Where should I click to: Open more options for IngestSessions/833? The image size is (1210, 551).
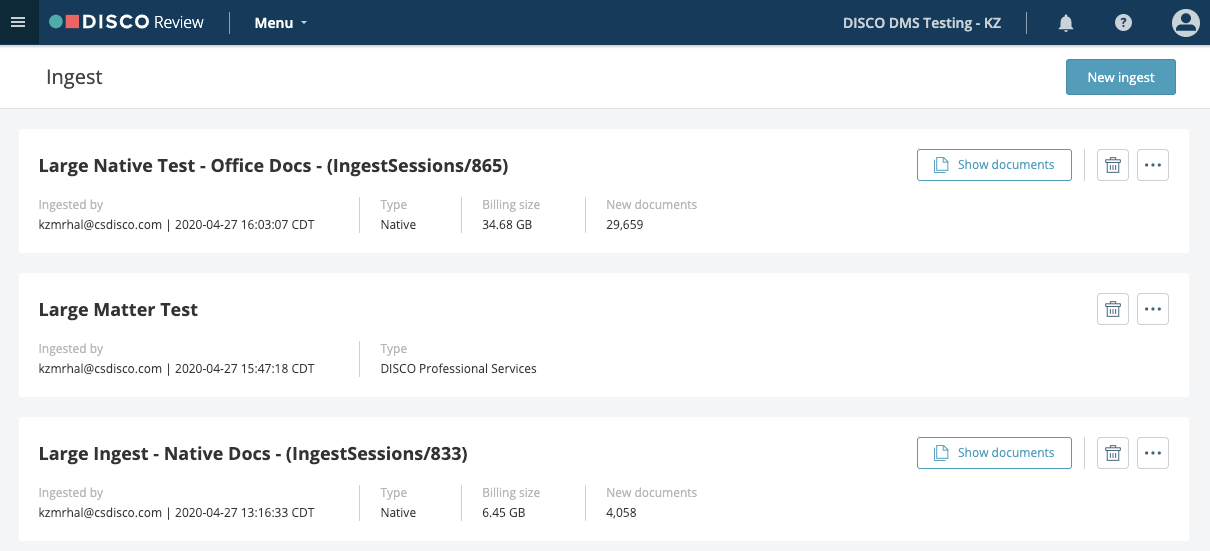pos(1153,453)
